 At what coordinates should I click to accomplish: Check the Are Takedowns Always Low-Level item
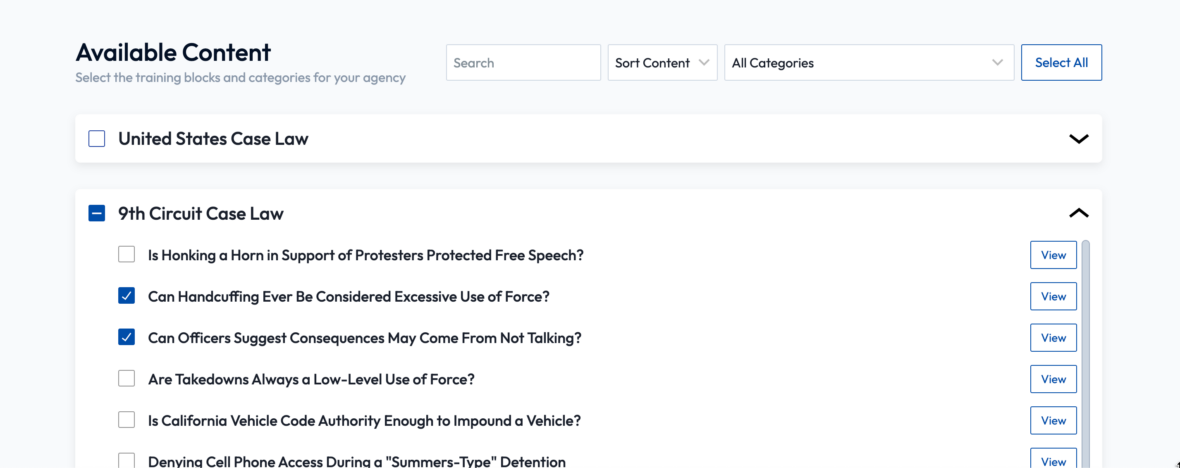(126, 379)
